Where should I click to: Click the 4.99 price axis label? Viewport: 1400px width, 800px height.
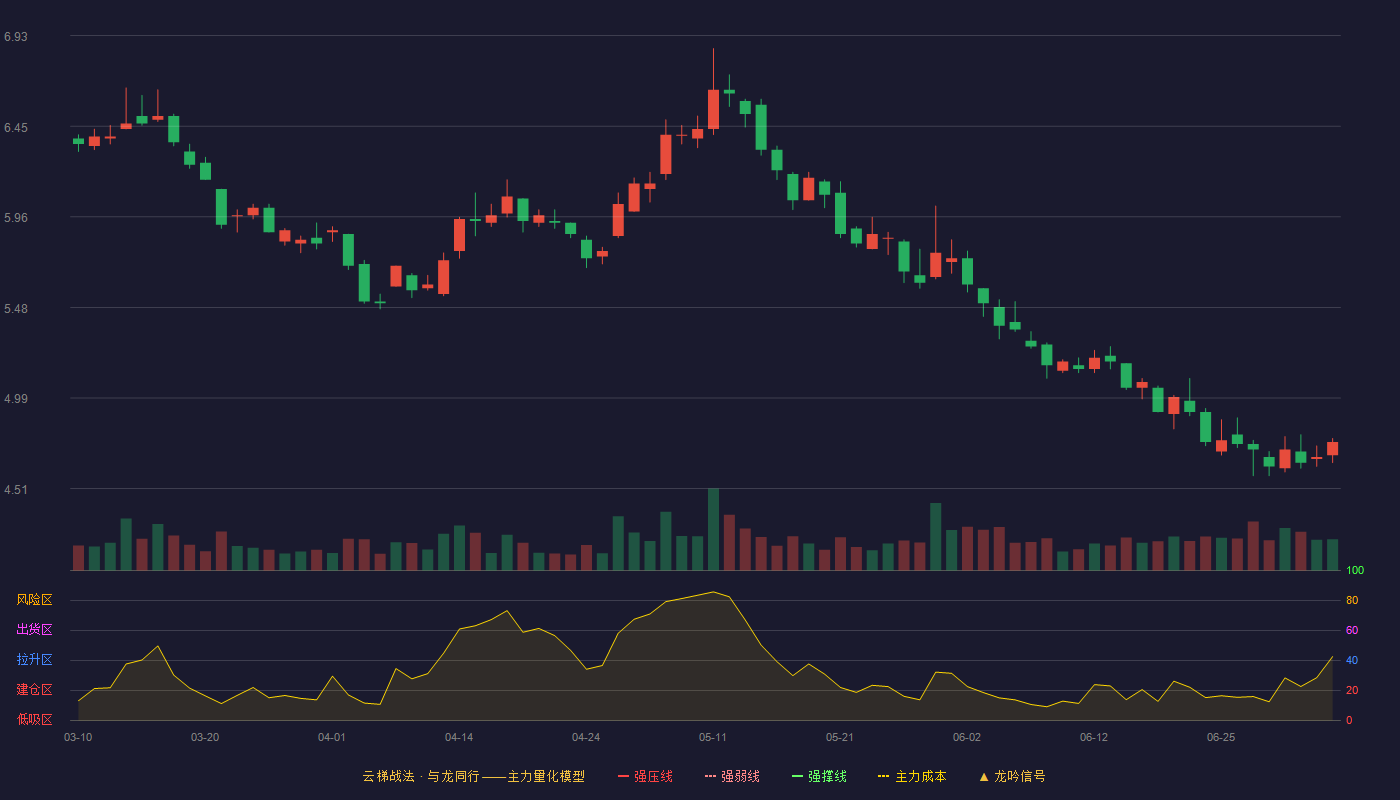coord(16,399)
